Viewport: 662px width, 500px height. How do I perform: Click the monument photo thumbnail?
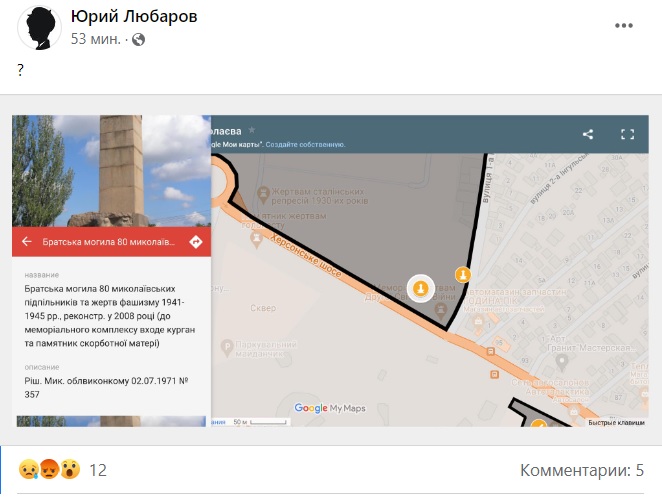111,170
